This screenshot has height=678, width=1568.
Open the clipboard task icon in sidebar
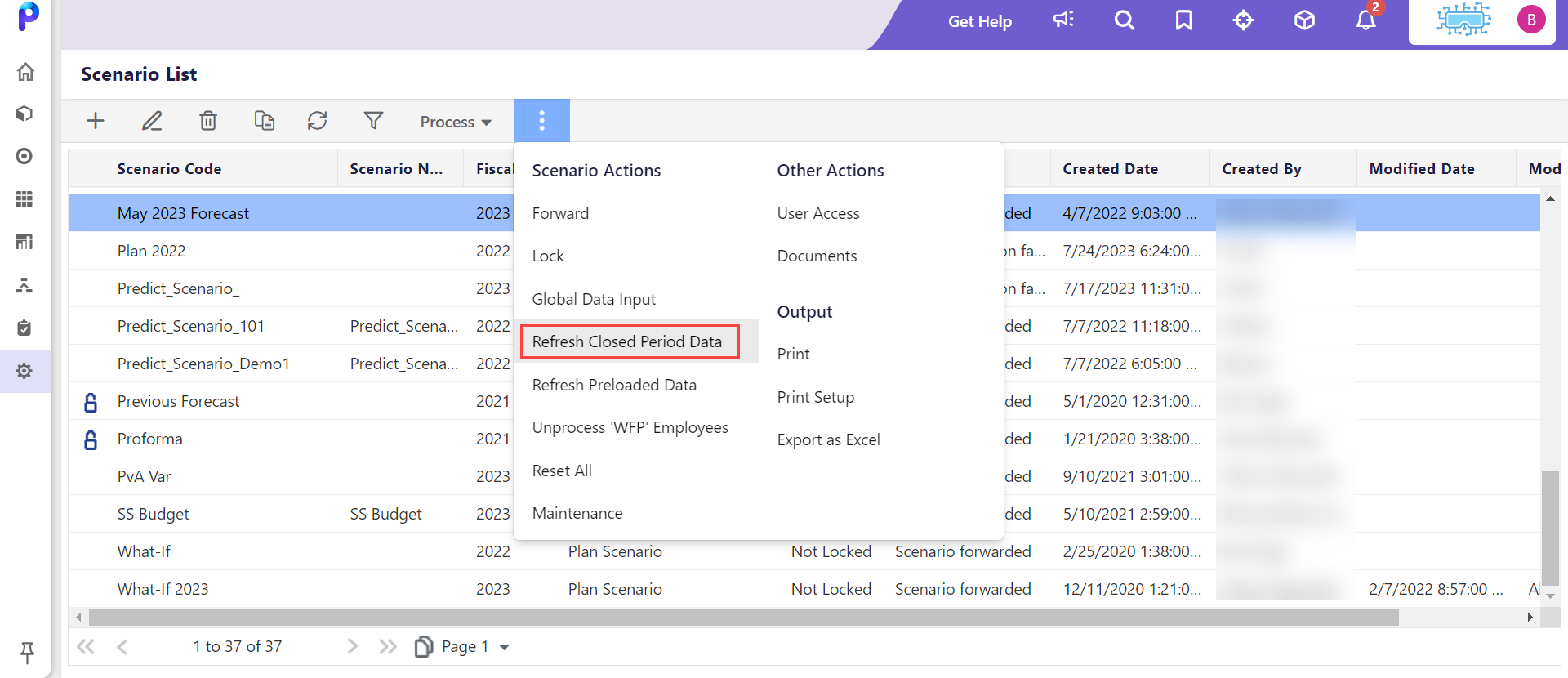[24, 328]
